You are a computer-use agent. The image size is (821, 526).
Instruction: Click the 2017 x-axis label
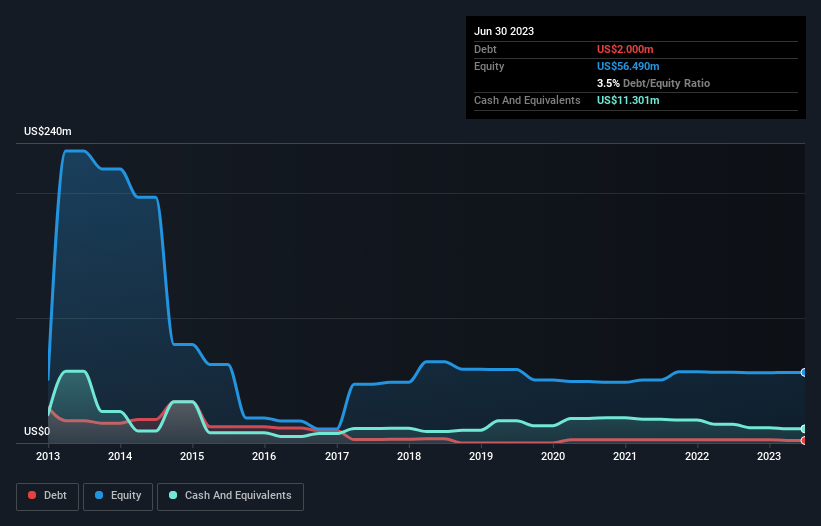337,456
